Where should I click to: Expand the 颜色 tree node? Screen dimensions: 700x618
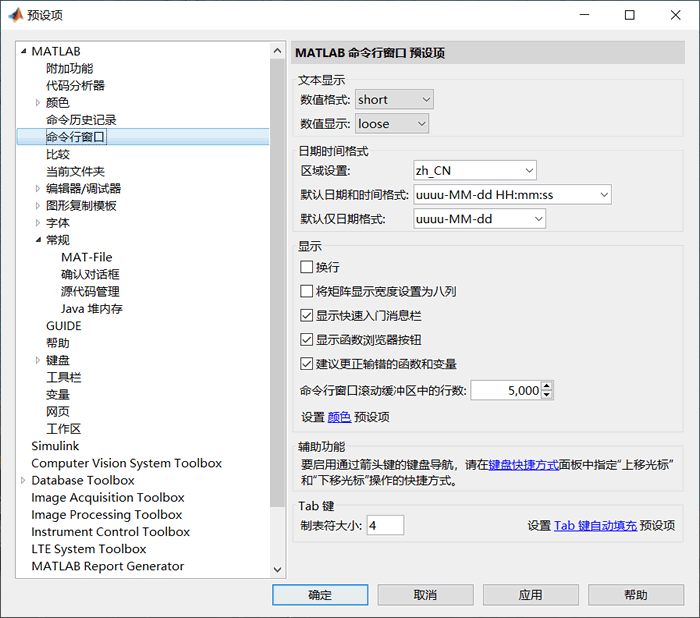[38, 103]
